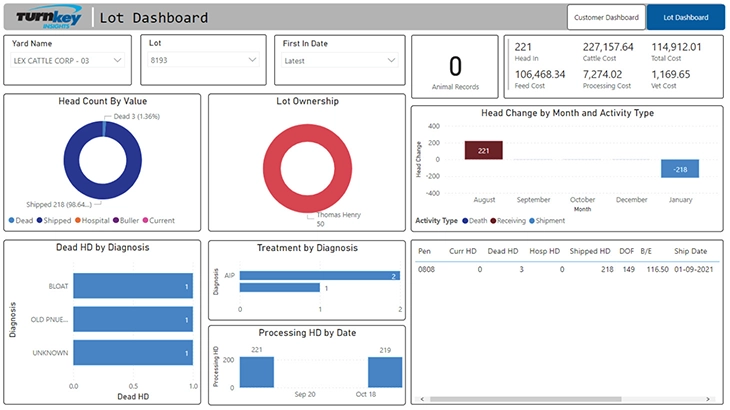Screen dimensions: 730x410
Task: Click the Turnkey Insights logo
Action: 49,17
